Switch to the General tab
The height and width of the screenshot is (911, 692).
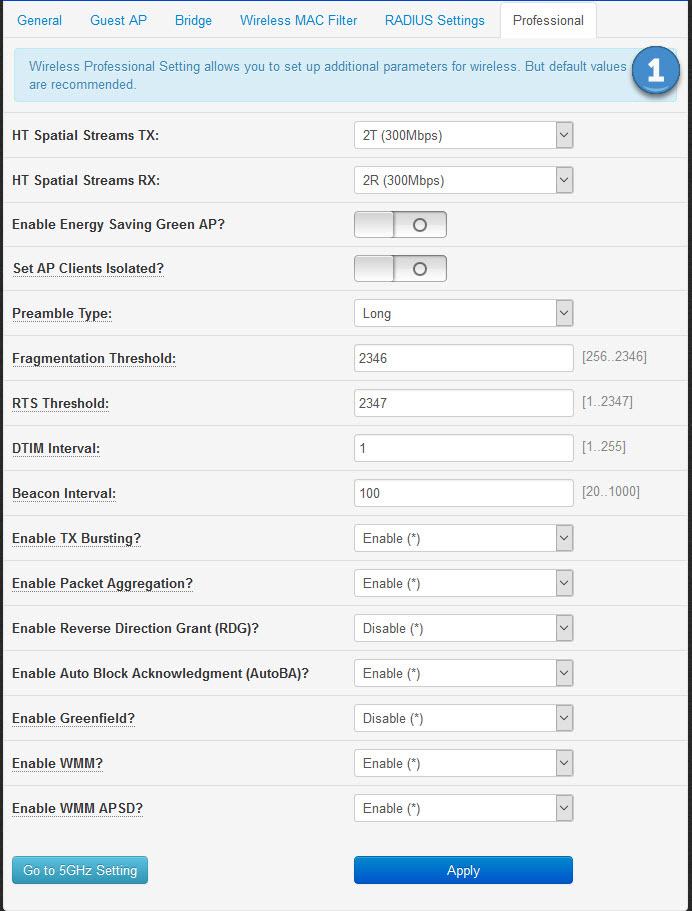click(40, 20)
